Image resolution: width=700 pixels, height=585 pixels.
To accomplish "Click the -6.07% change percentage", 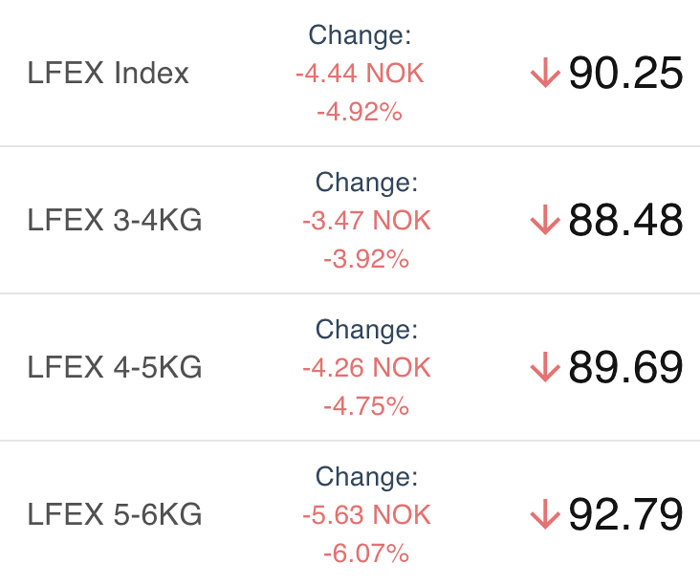I will tap(367, 554).
